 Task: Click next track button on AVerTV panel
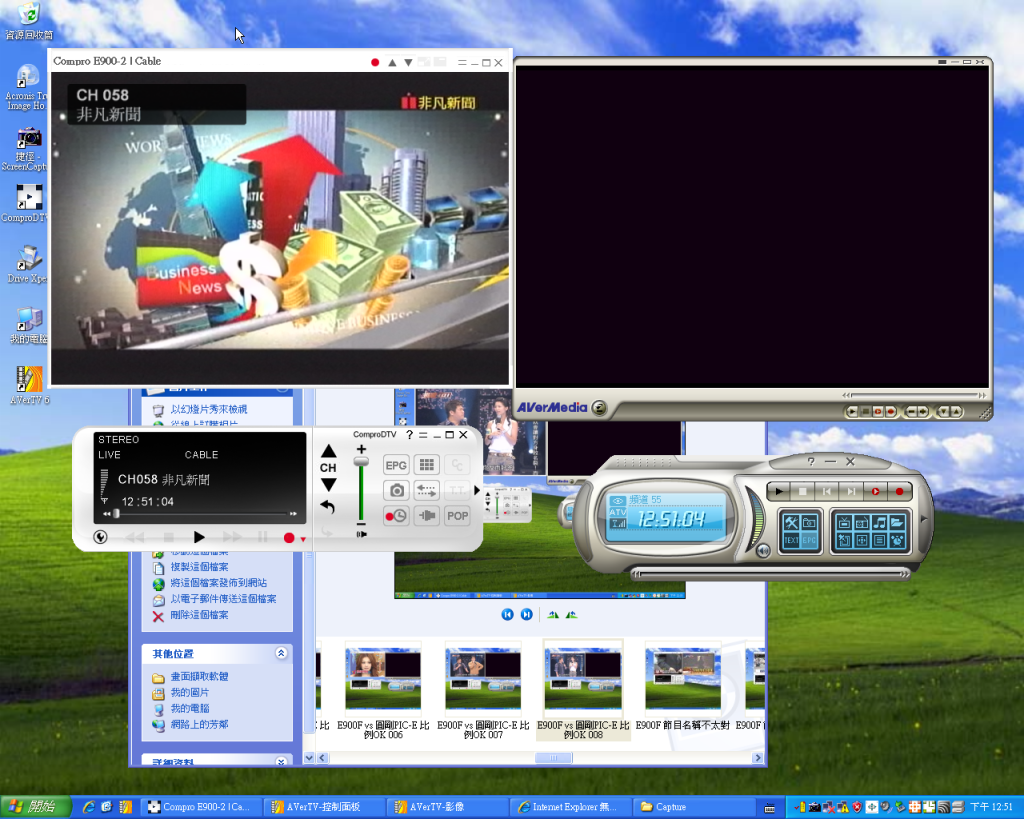point(851,491)
